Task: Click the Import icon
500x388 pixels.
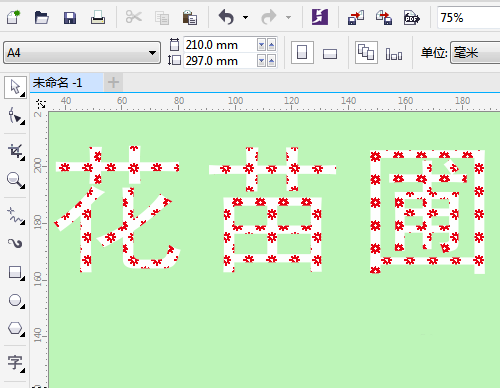Action: click(x=356, y=17)
